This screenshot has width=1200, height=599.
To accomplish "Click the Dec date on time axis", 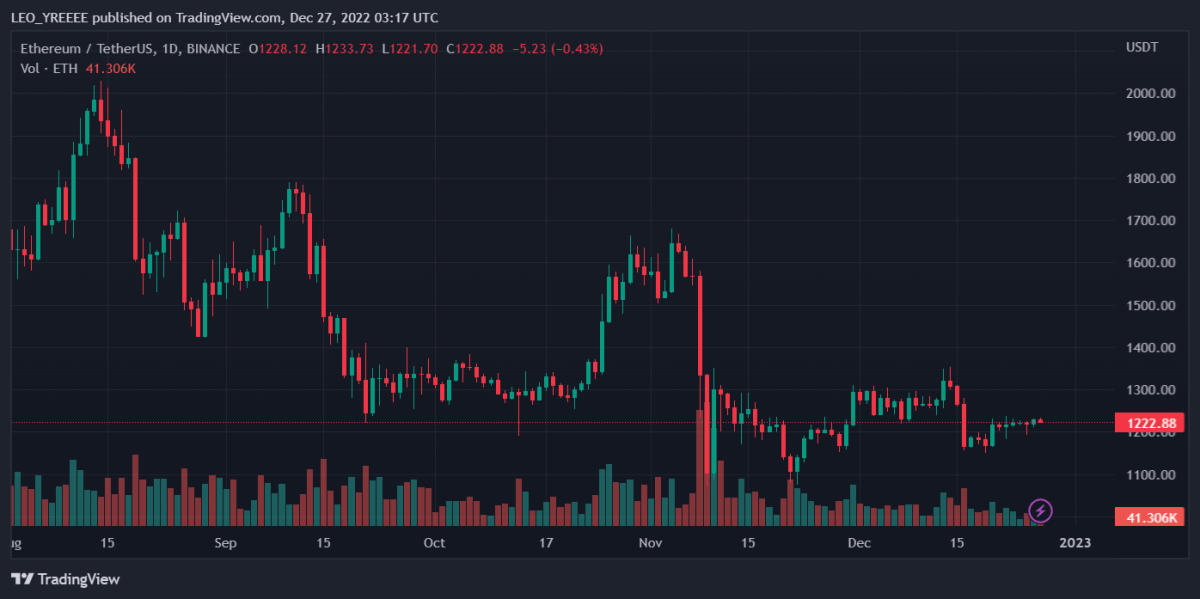I will point(859,543).
